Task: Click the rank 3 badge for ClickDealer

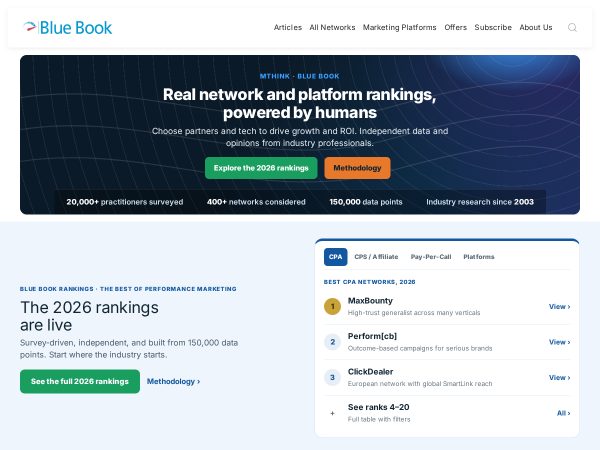Action: [x=332, y=378]
